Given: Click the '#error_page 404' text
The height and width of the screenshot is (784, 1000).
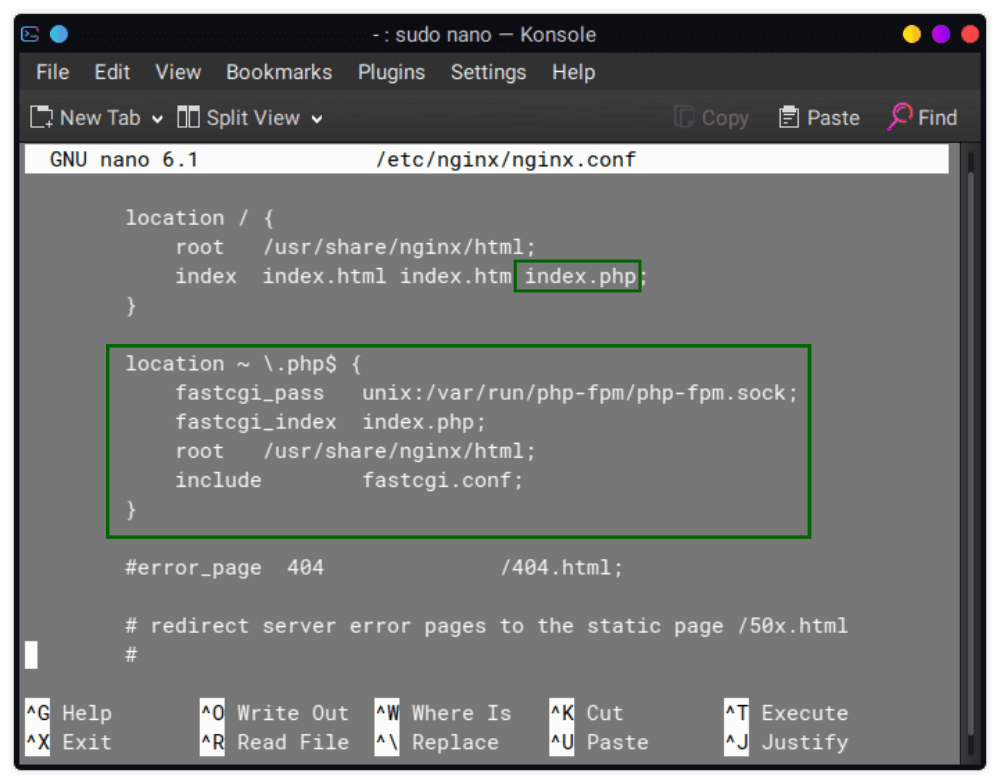Looking at the screenshot, I should tap(224, 568).
